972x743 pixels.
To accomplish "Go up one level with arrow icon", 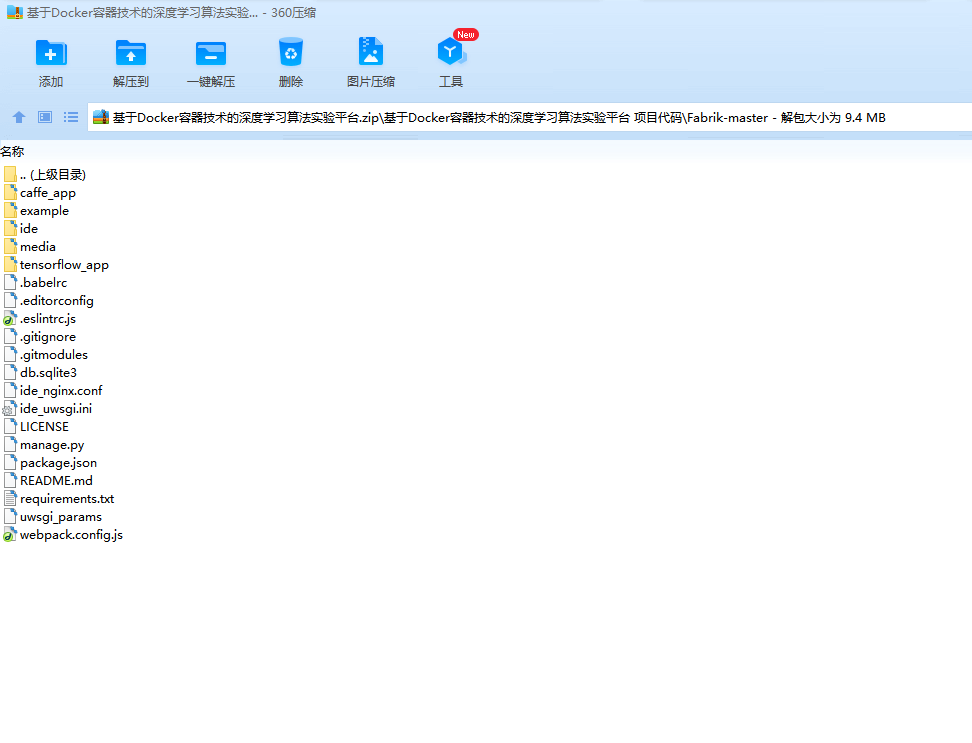I will tap(19, 117).
